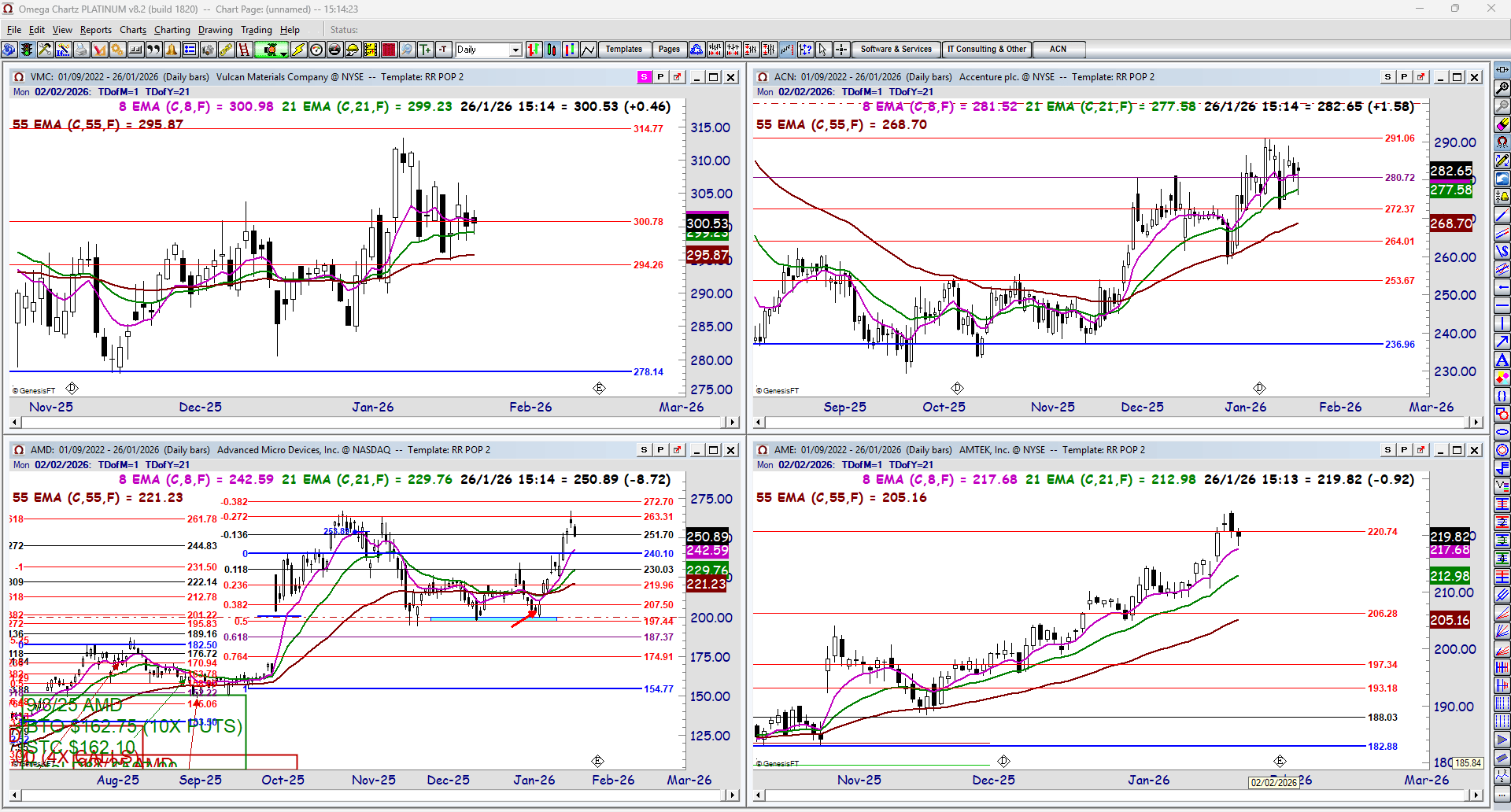Toggle the P button on ACN chart

1404,77
